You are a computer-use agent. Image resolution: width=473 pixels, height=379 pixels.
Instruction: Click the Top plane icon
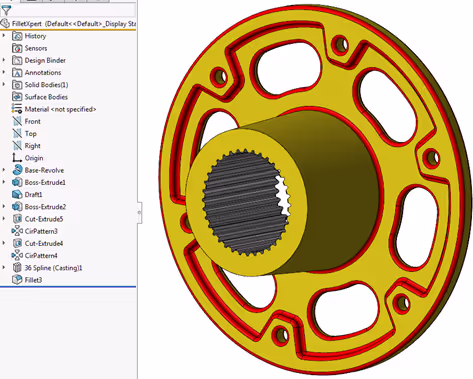coord(17,134)
